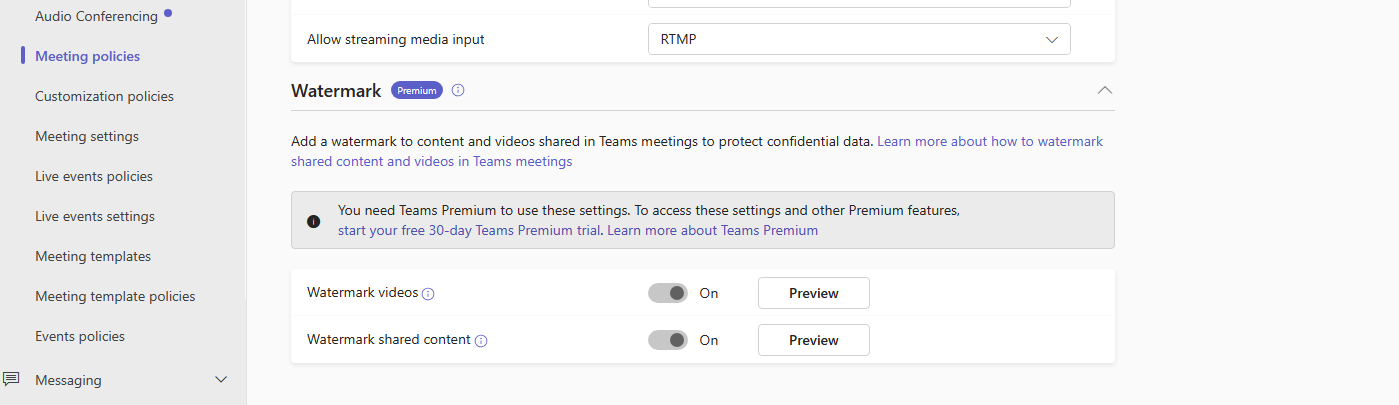1399x405 pixels.
Task: Collapse the Watermark section chevron
Action: (x=1104, y=90)
